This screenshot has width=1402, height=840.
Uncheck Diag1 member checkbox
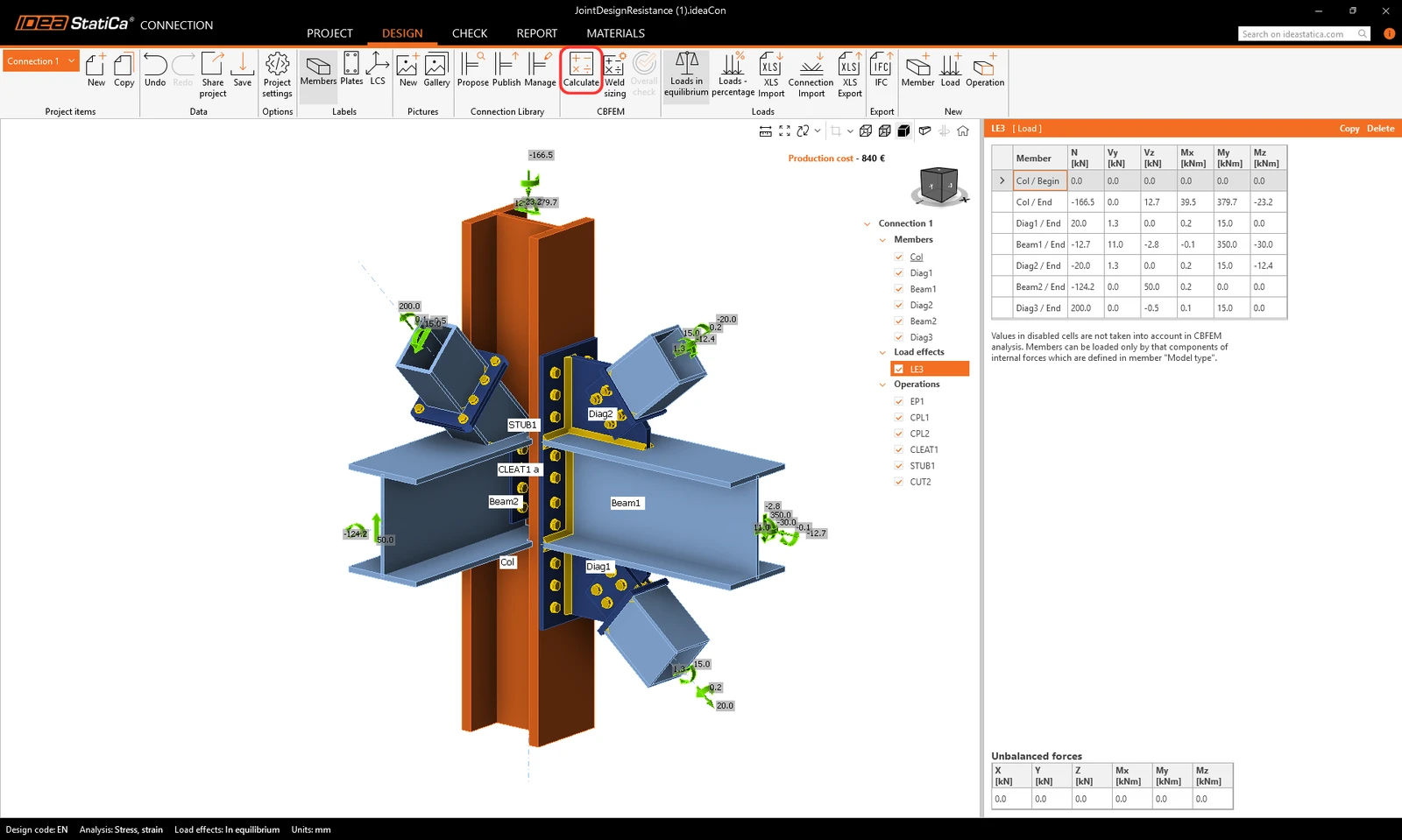(899, 272)
